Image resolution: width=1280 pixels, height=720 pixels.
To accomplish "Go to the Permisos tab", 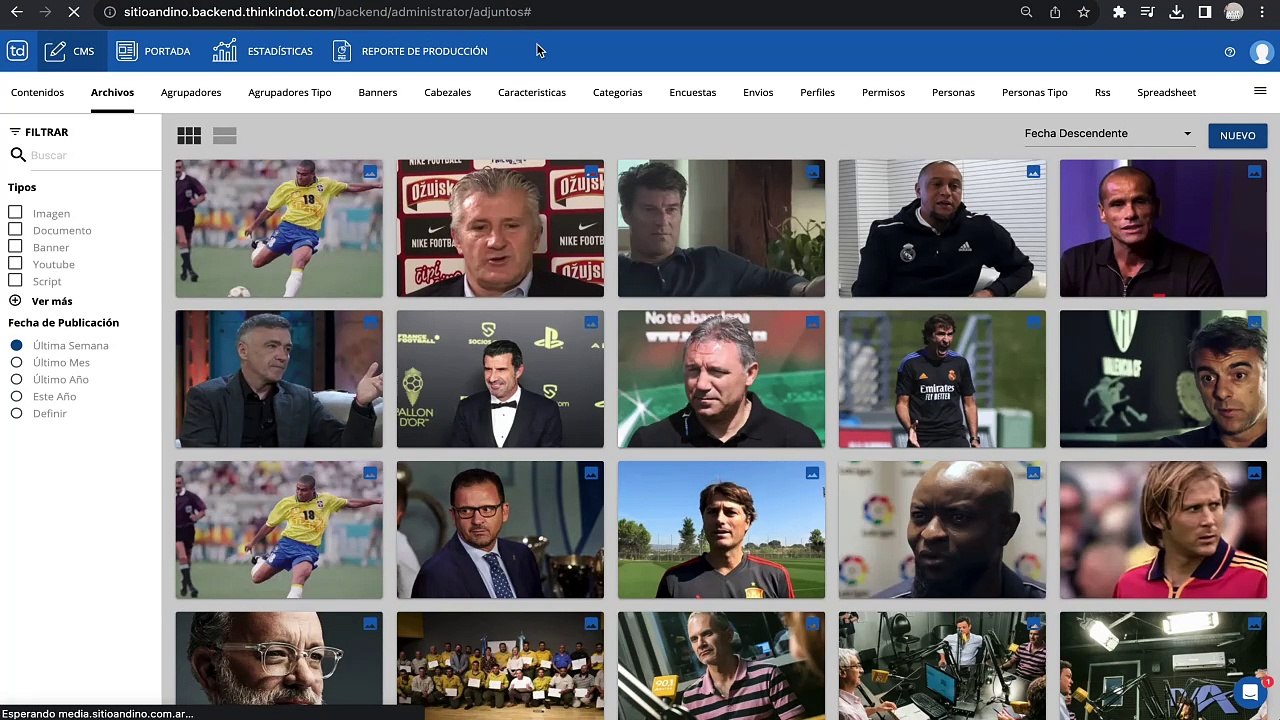I will (883, 92).
